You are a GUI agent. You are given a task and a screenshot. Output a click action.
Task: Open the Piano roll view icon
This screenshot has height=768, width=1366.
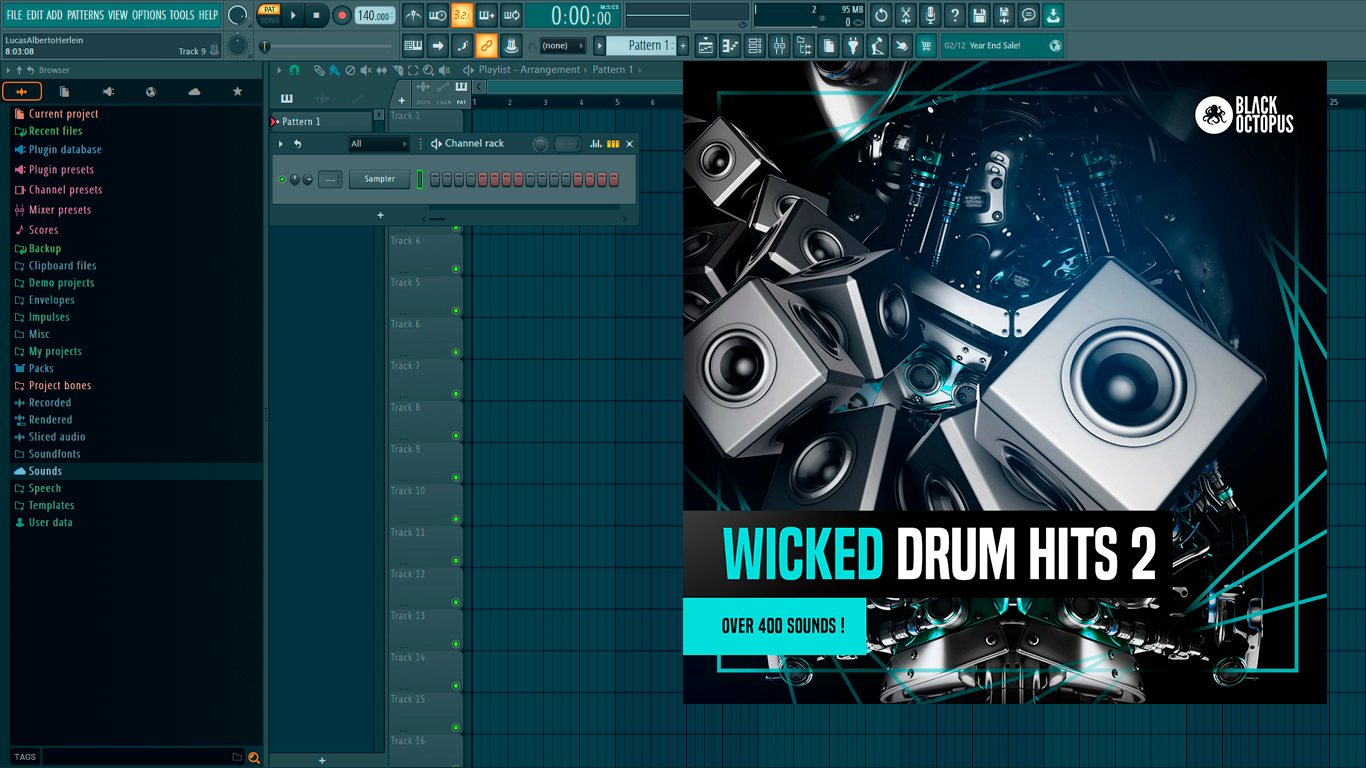point(730,45)
